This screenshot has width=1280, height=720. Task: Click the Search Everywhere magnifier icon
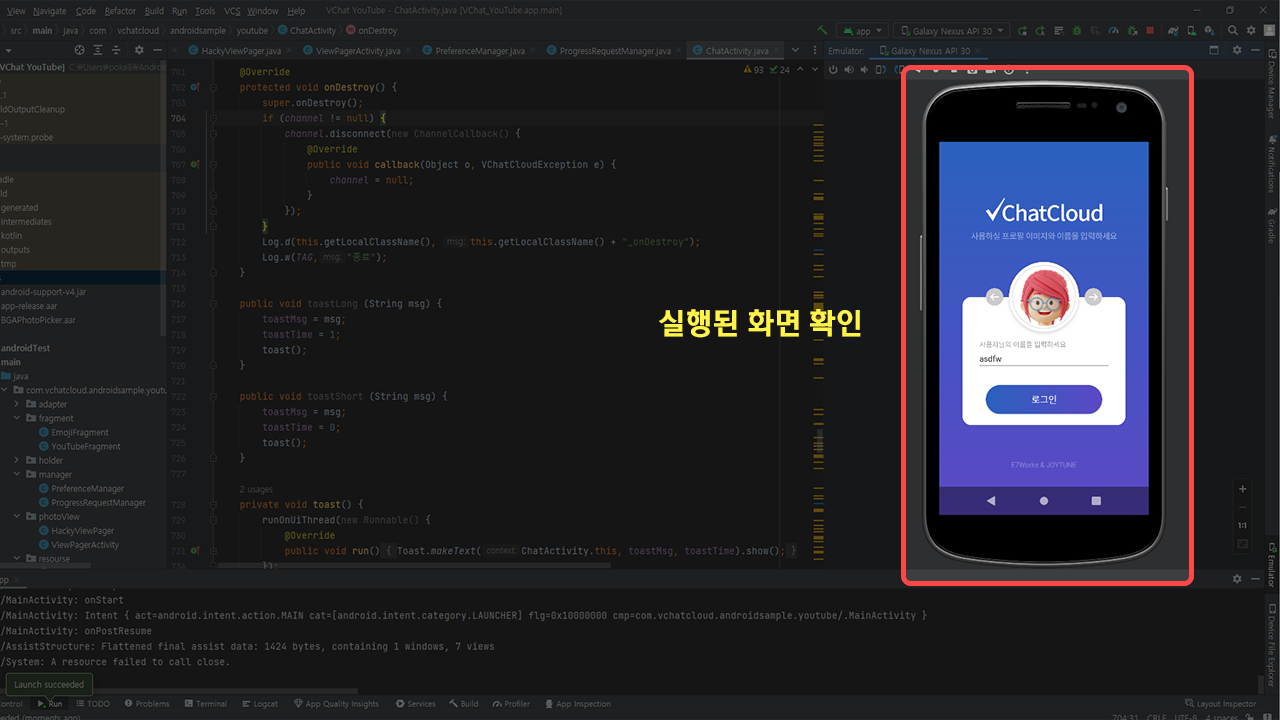pyautogui.click(x=1233, y=30)
